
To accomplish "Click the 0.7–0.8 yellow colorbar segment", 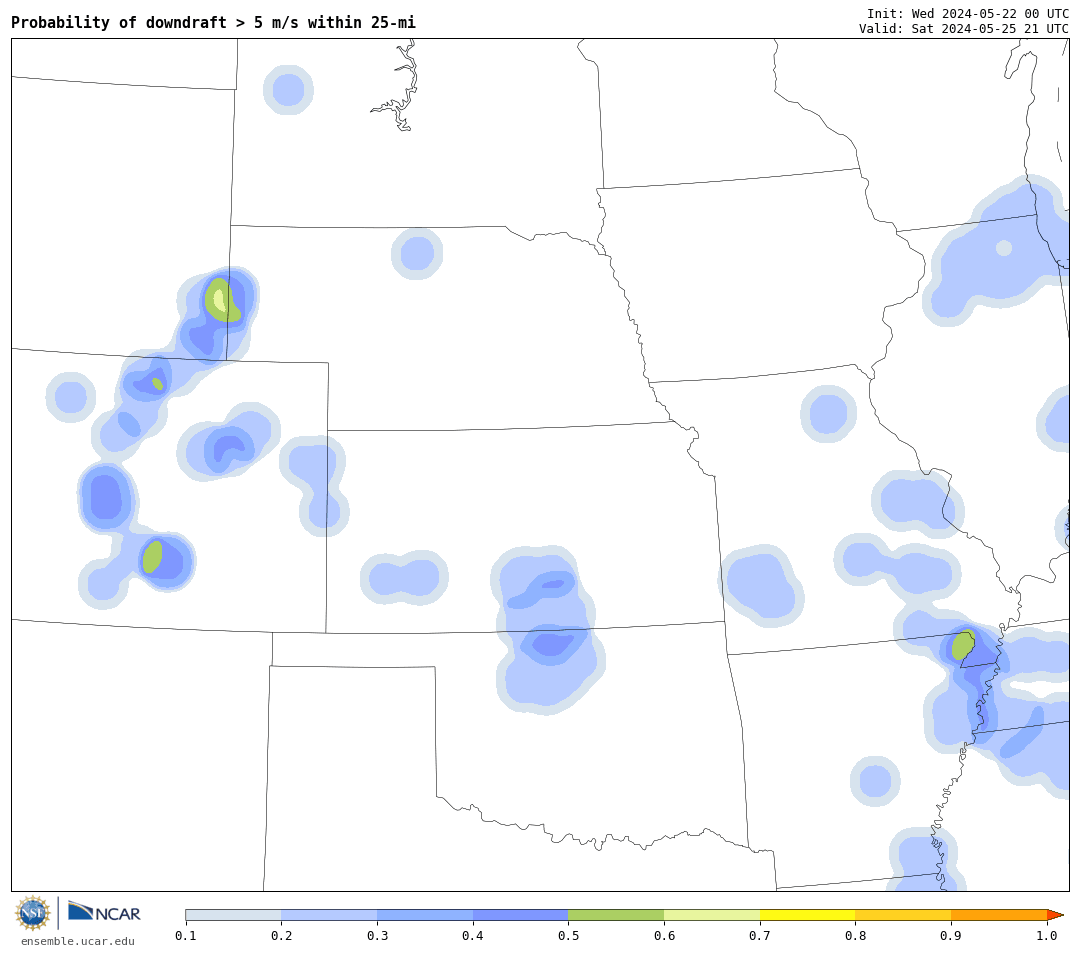I will (x=808, y=915).
